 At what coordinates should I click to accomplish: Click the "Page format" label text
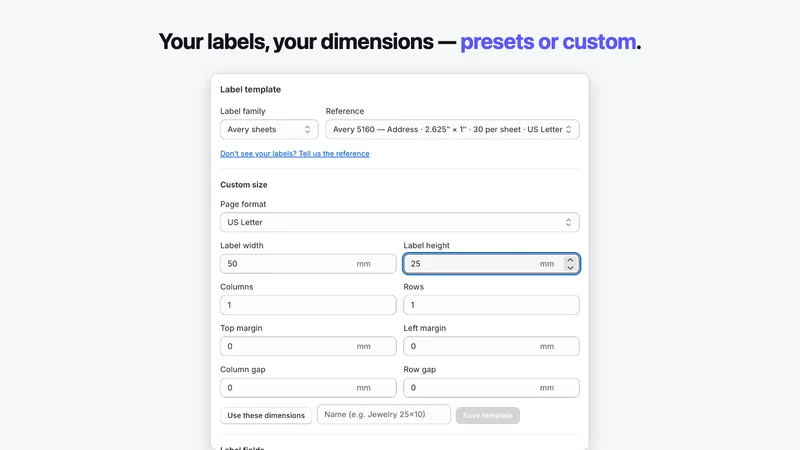[x=243, y=204]
